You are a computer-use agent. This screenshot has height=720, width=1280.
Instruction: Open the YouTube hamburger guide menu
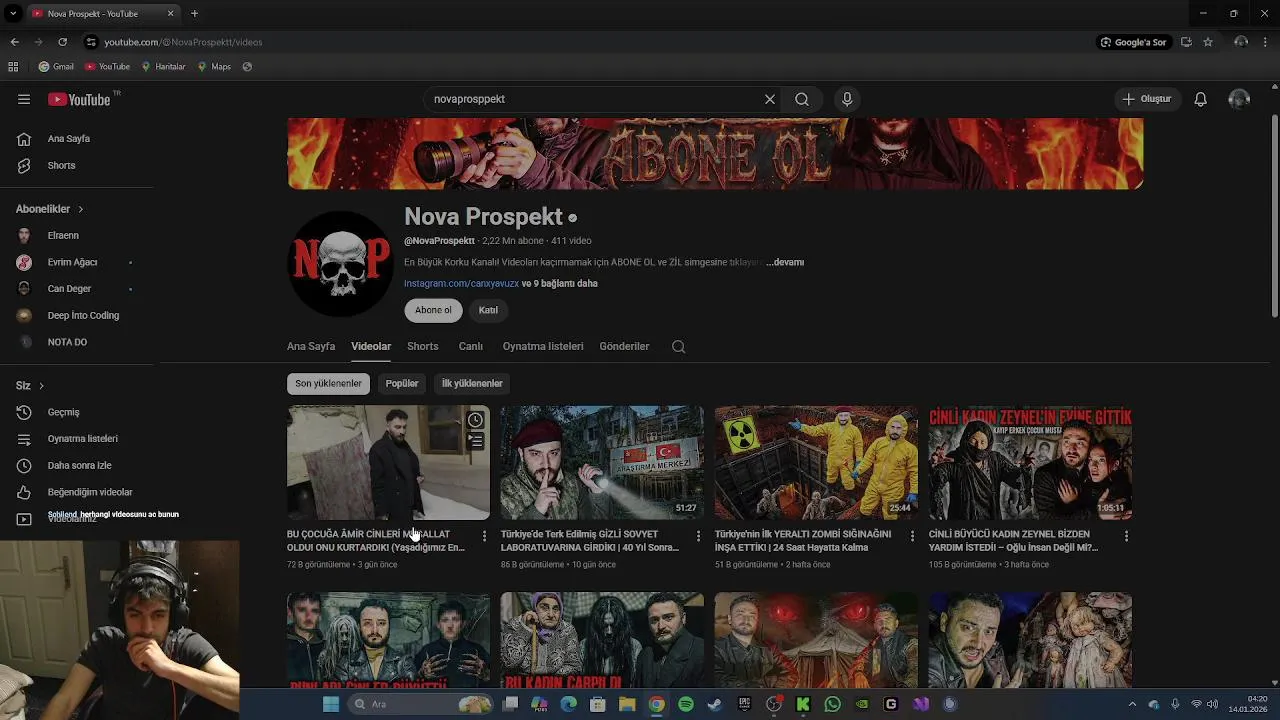24,99
